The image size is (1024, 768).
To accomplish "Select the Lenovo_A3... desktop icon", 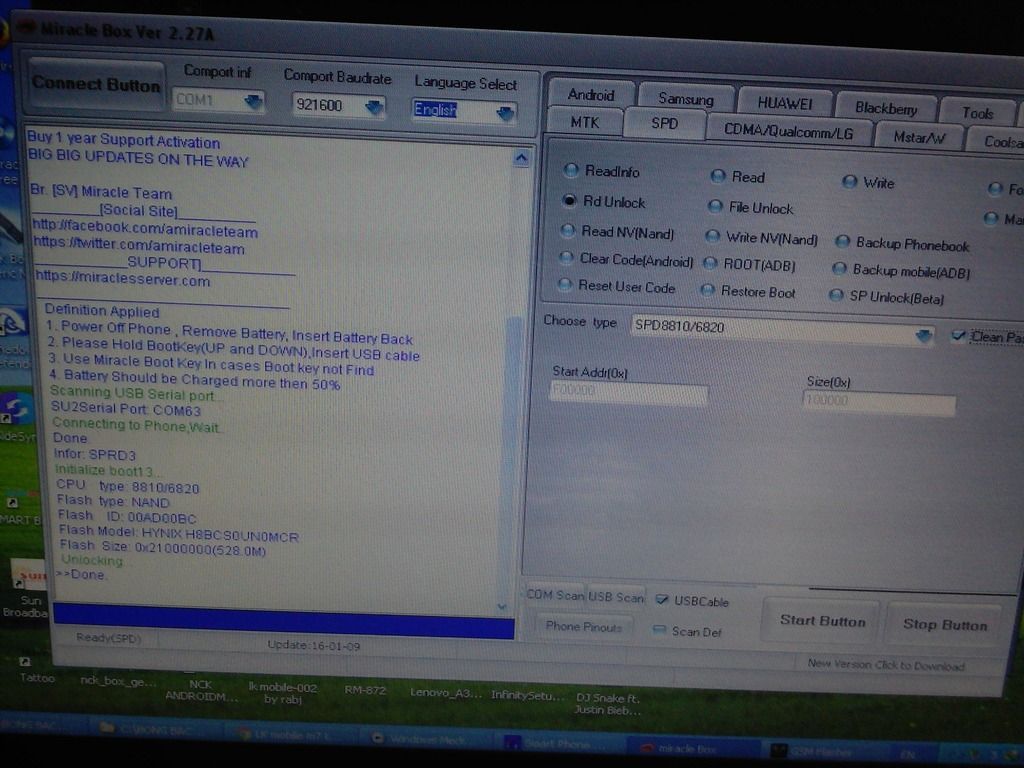I will click(x=446, y=692).
